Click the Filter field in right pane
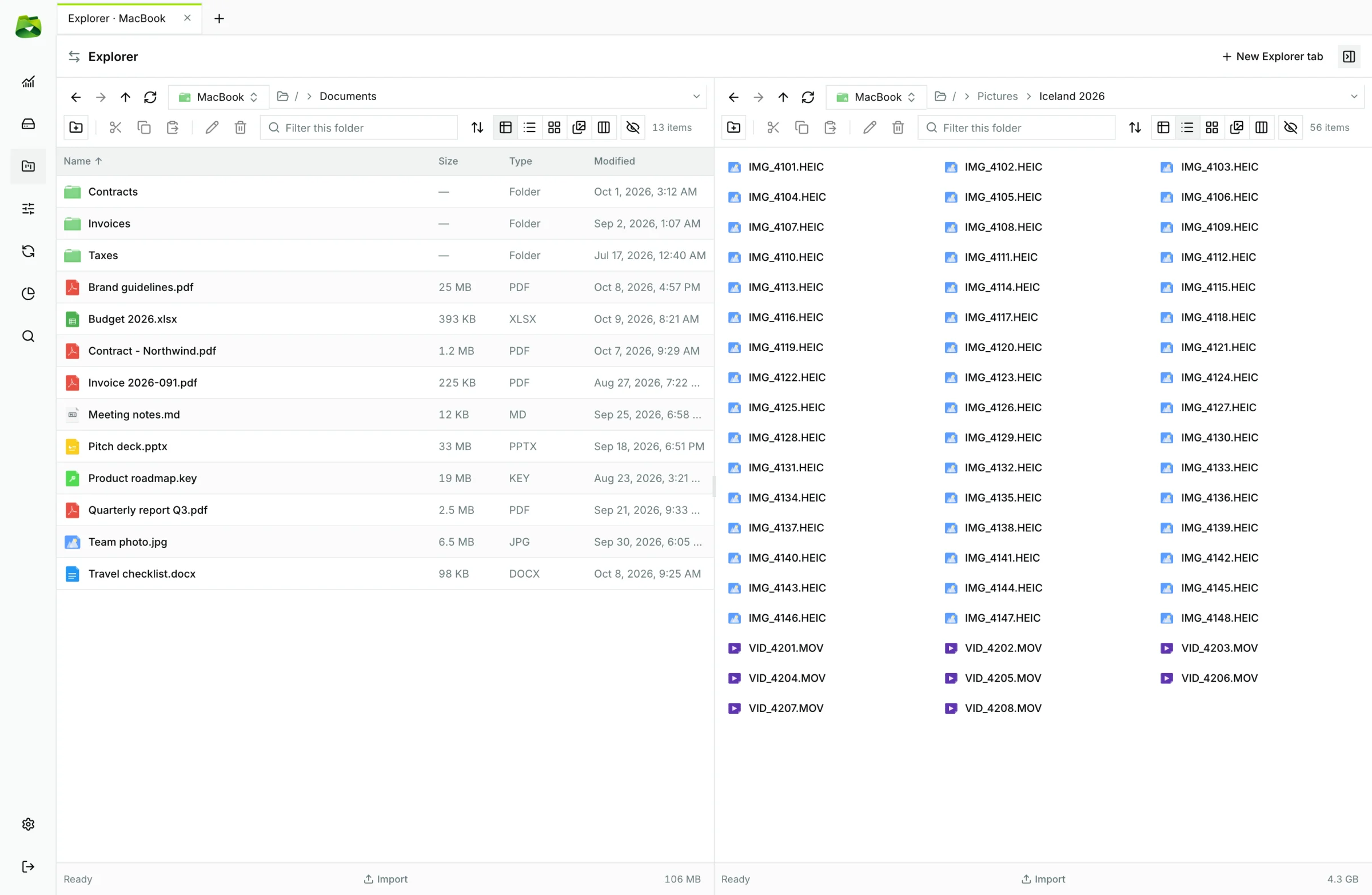Image resolution: width=1372 pixels, height=895 pixels. pyautogui.click(x=1016, y=128)
